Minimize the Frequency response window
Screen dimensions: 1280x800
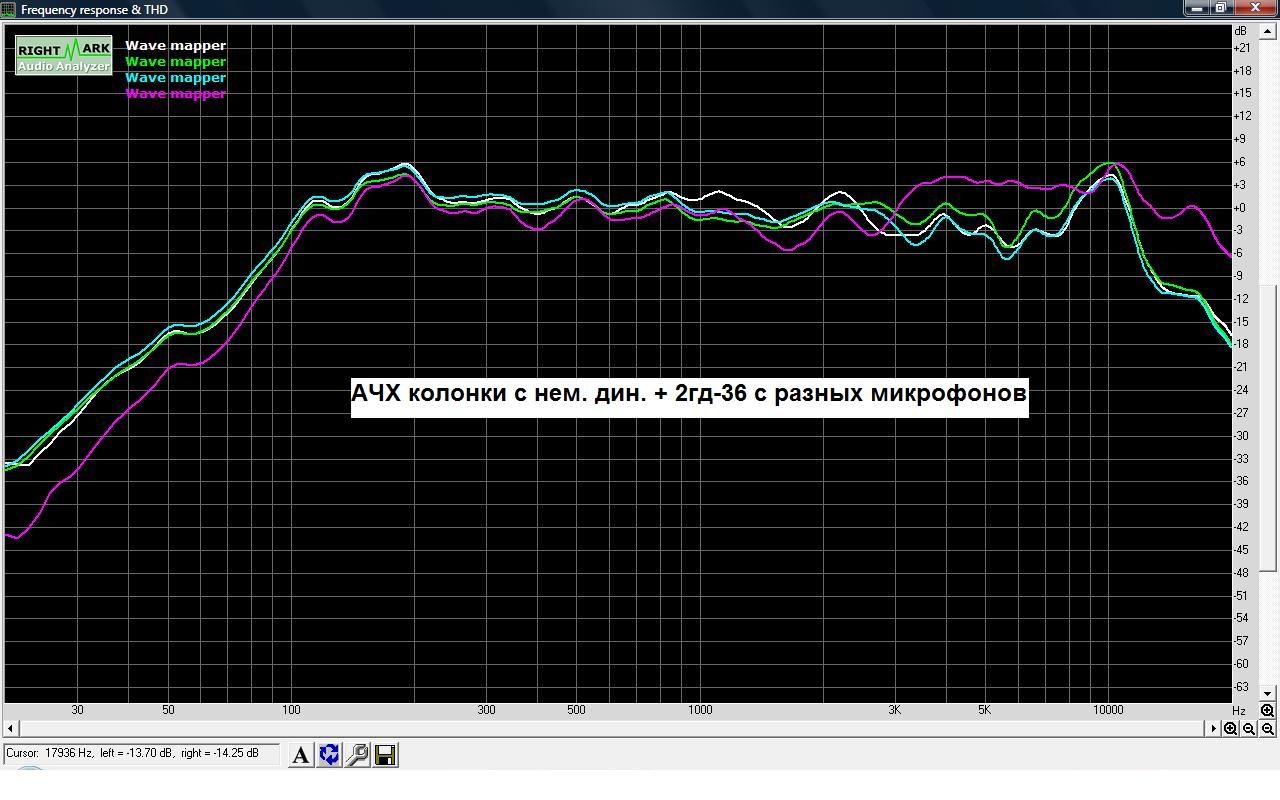[x=1198, y=8]
